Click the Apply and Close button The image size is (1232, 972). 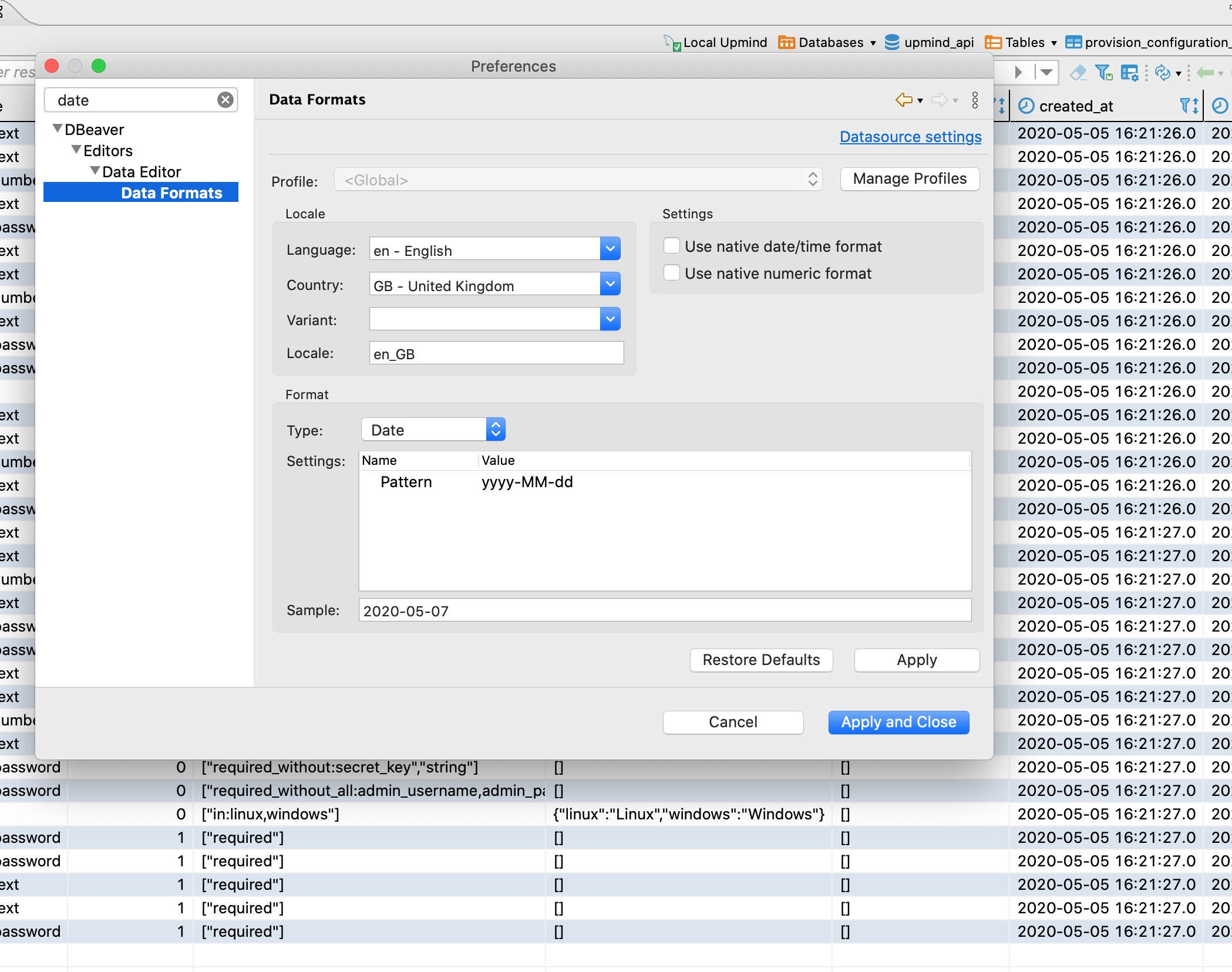click(898, 722)
